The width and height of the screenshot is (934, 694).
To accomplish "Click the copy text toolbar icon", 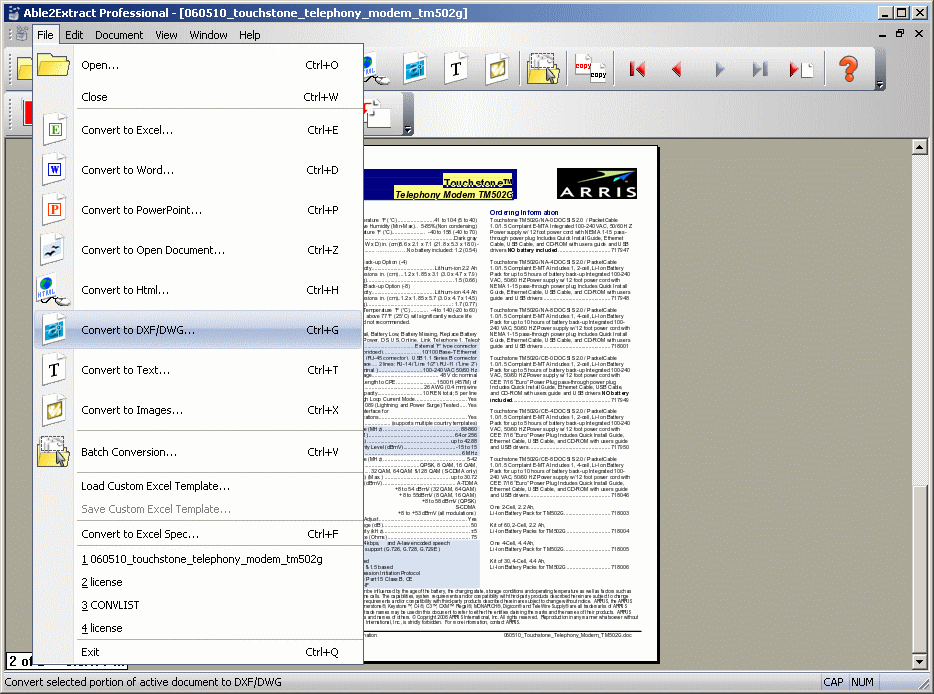I will [x=590, y=69].
